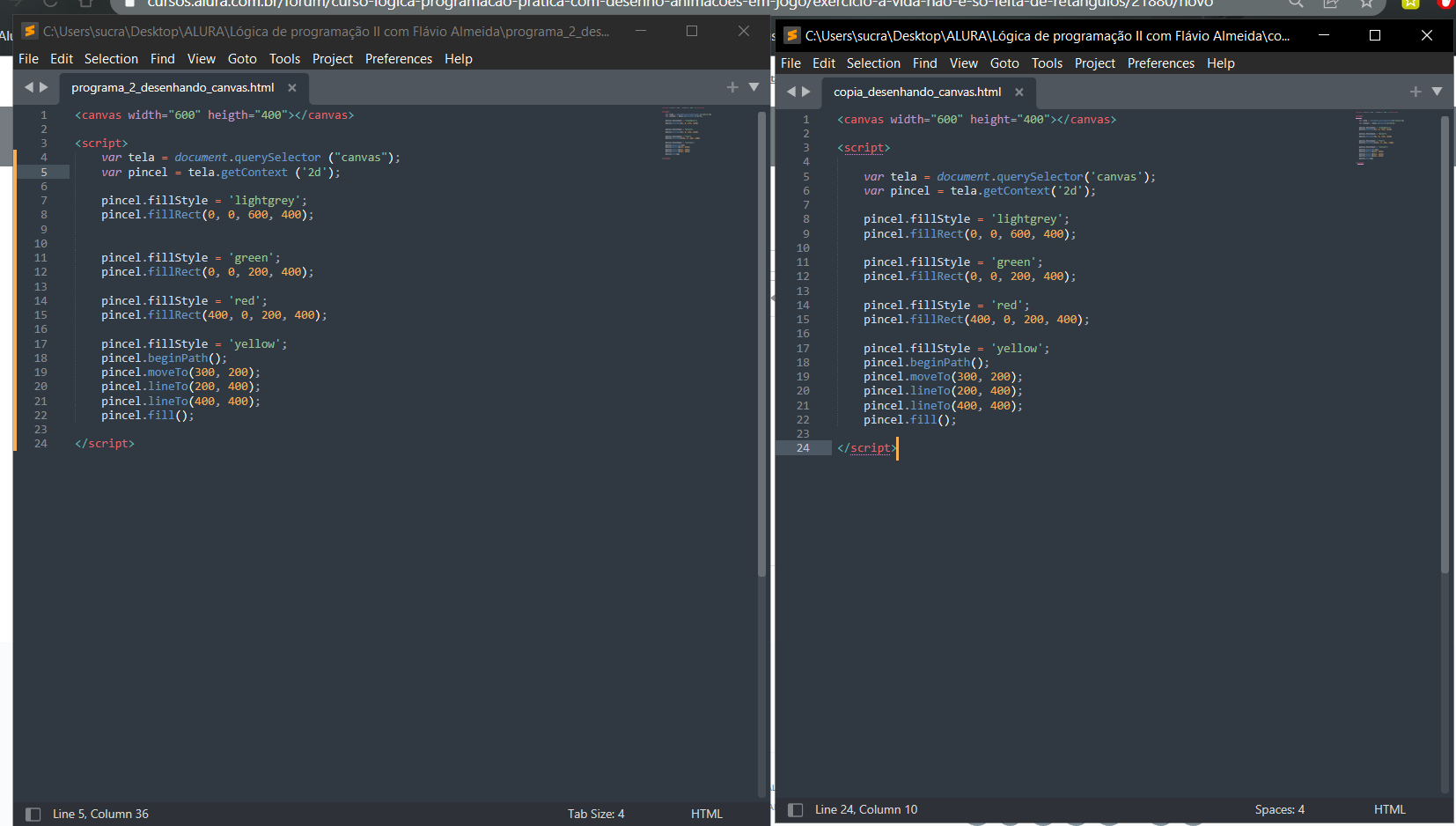Open File menu in left Sublime window
This screenshot has height=826, width=1456.
click(x=28, y=59)
